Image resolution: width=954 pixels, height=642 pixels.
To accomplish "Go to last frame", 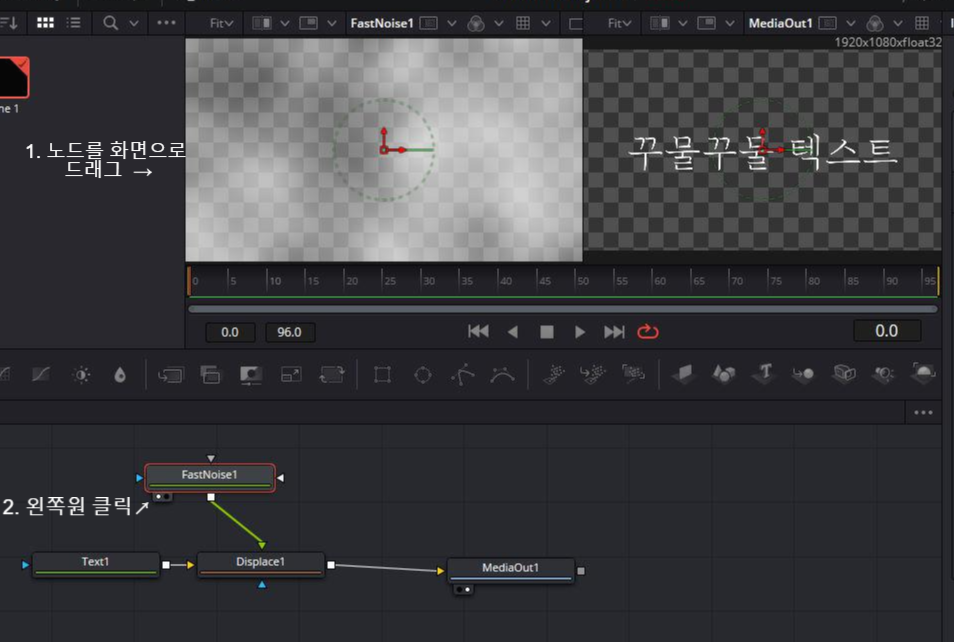I will (614, 332).
